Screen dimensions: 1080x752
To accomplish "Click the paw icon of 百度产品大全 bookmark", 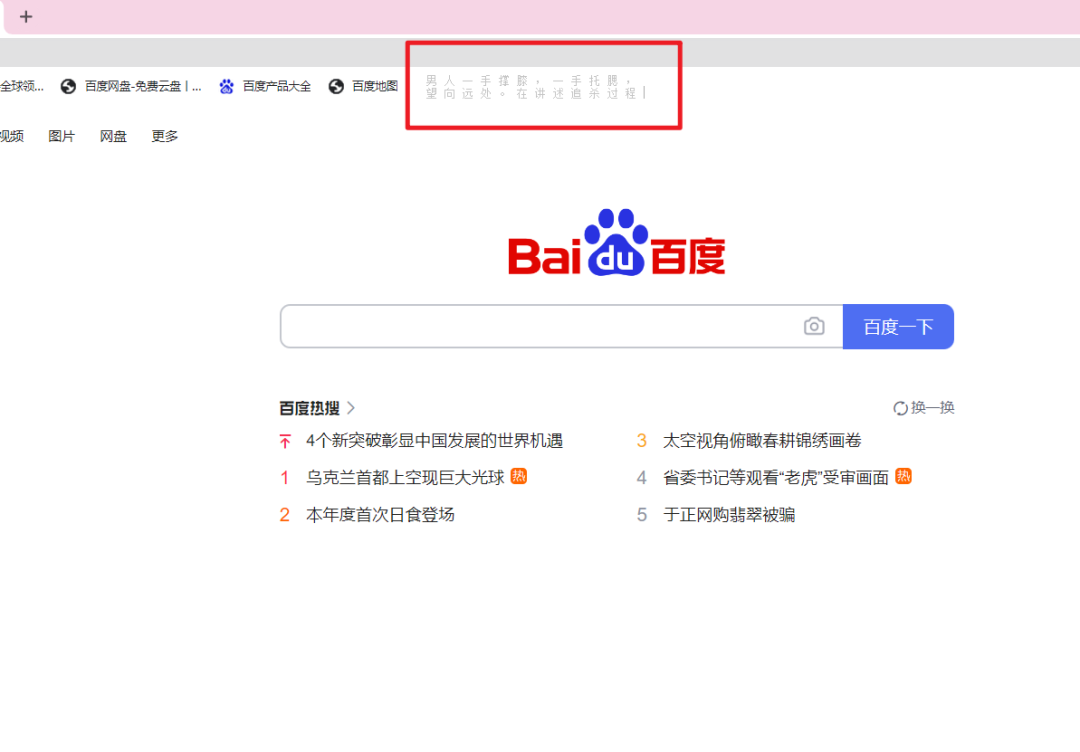I will (227, 86).
